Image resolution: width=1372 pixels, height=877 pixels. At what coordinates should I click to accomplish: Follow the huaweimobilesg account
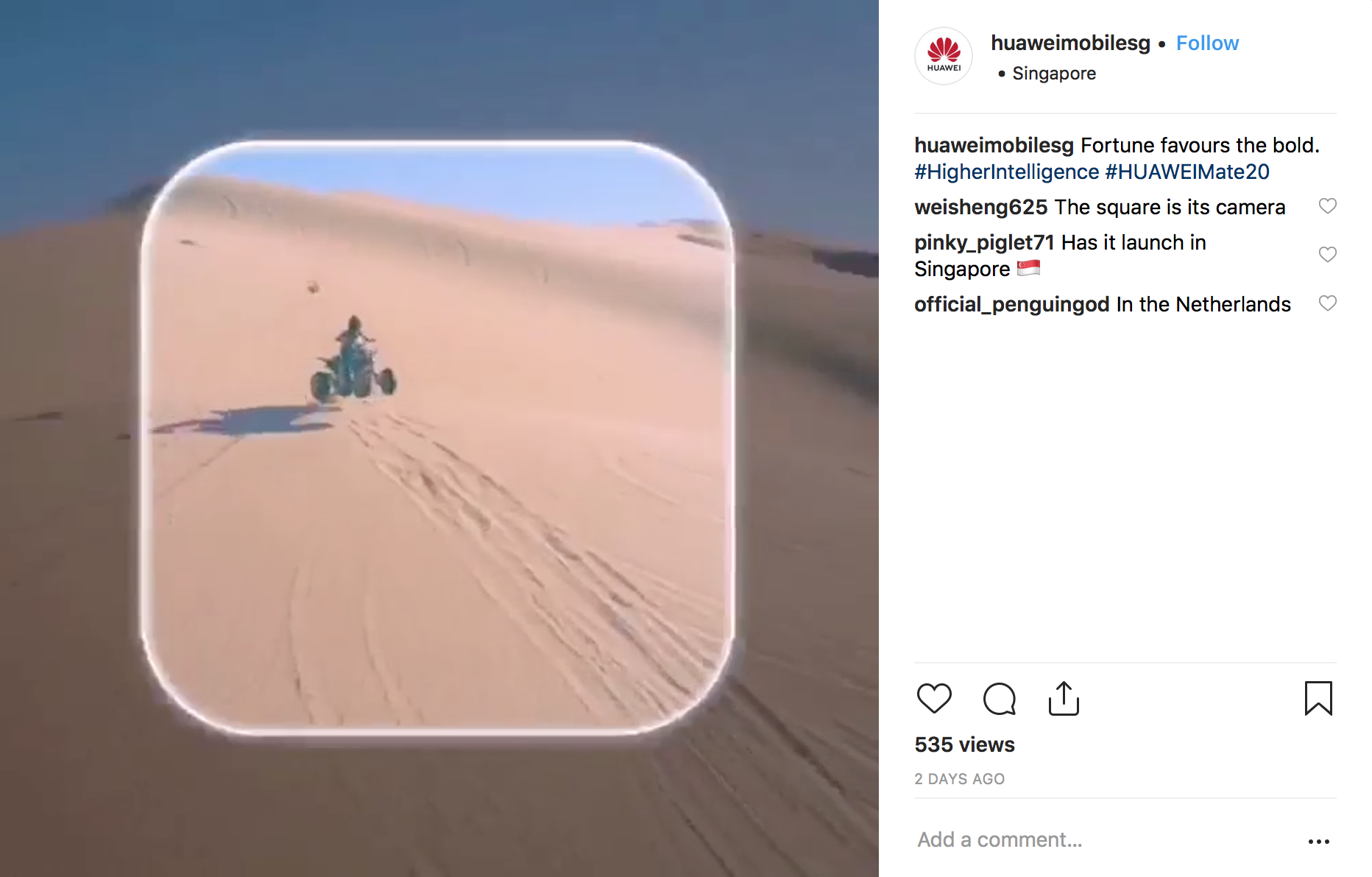pos(1207,43)
